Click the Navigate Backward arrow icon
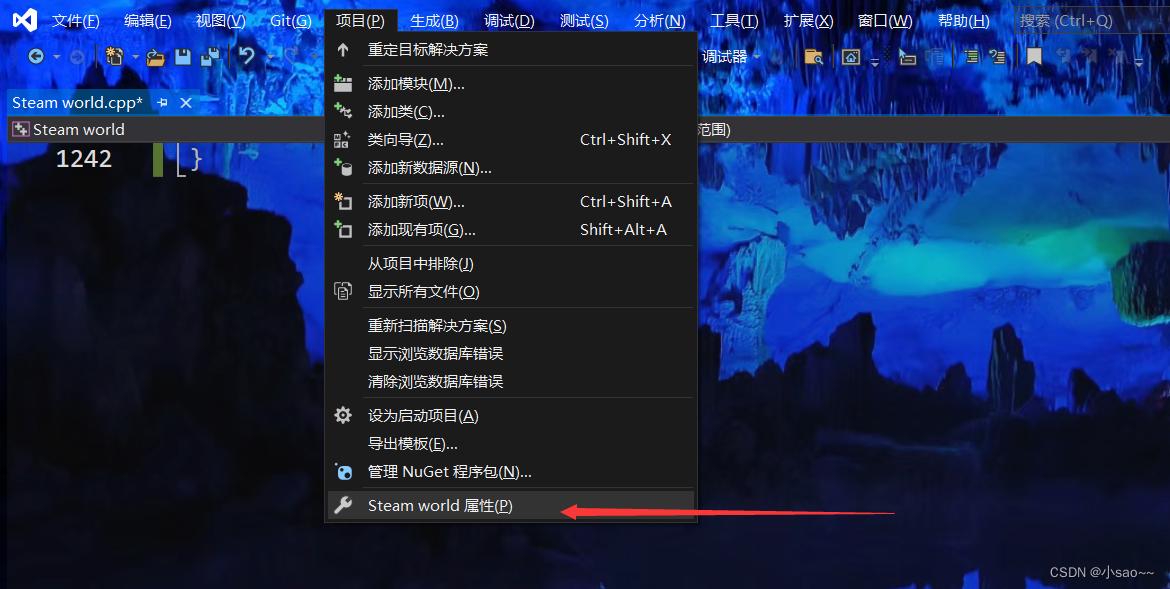 pyautogui.click(x=36, y=57)
